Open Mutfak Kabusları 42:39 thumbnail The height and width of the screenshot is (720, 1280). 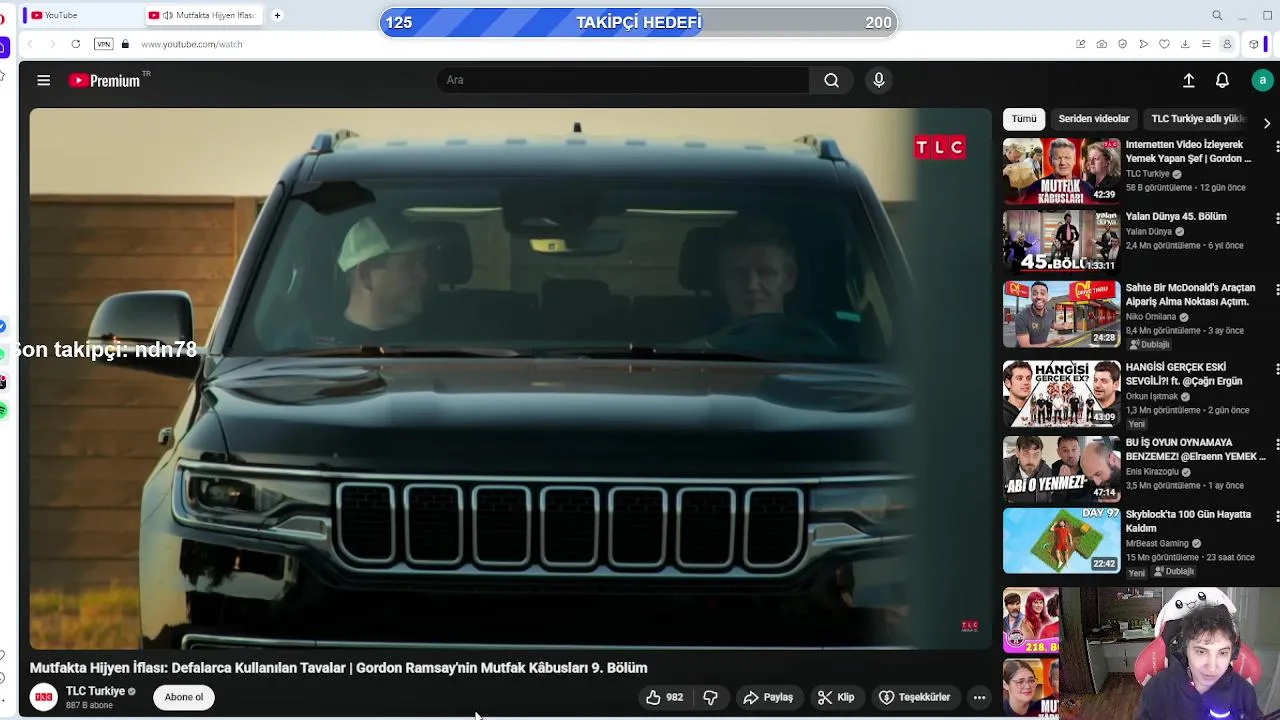1061,171
